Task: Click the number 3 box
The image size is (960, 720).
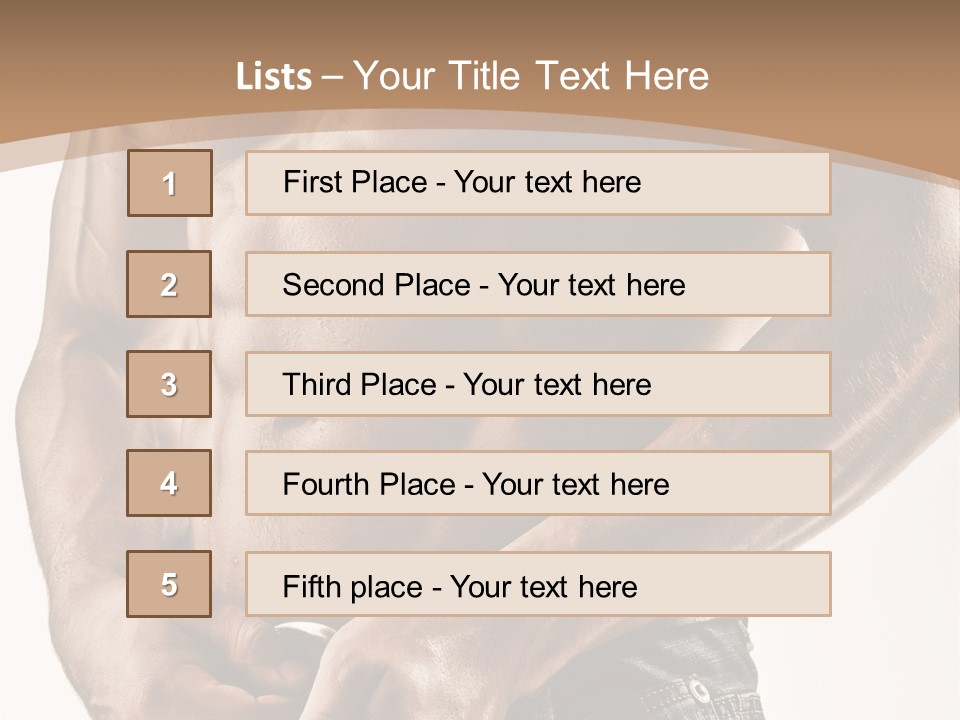Action: click(169, 384)
